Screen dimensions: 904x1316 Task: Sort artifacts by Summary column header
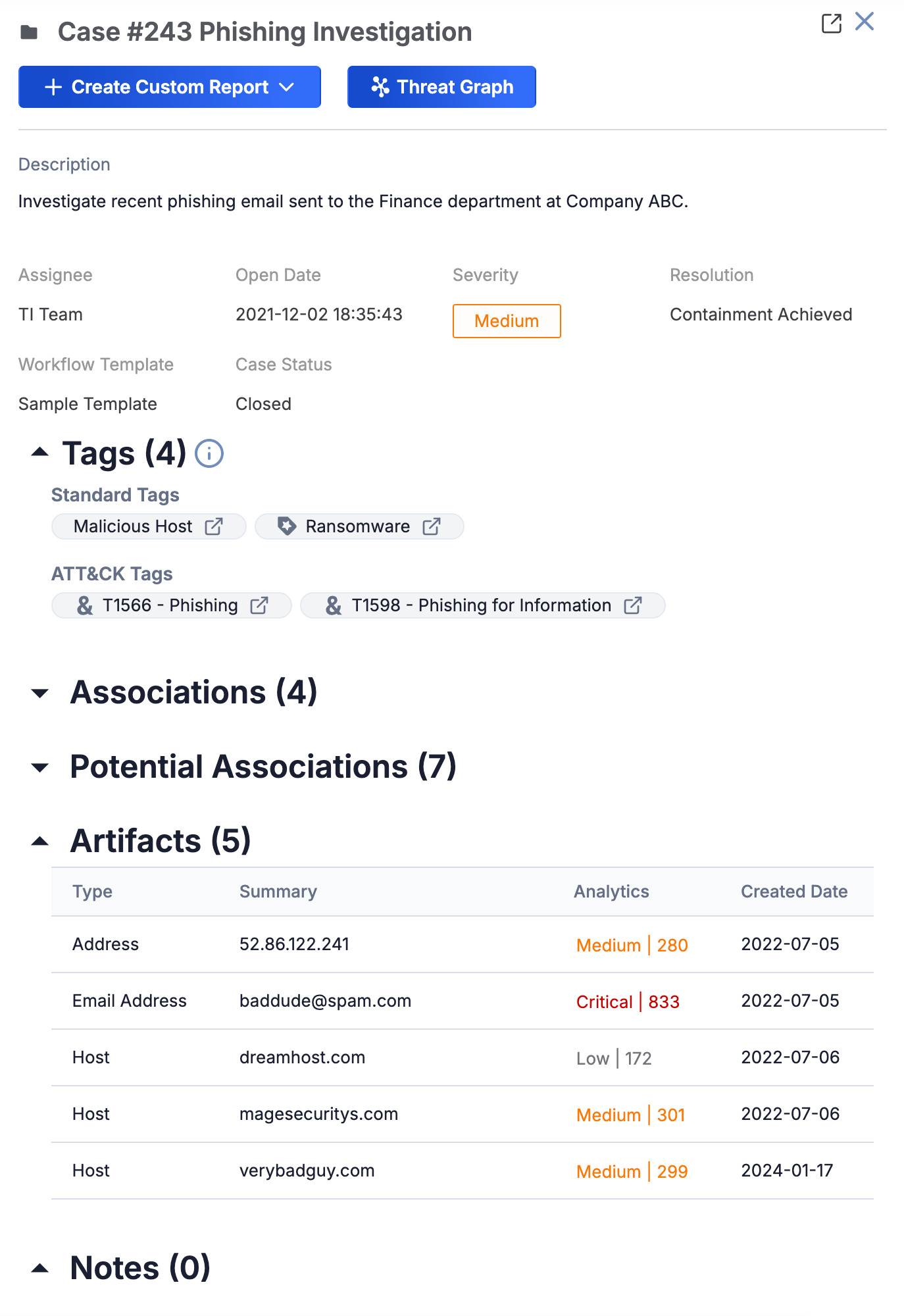278,892
